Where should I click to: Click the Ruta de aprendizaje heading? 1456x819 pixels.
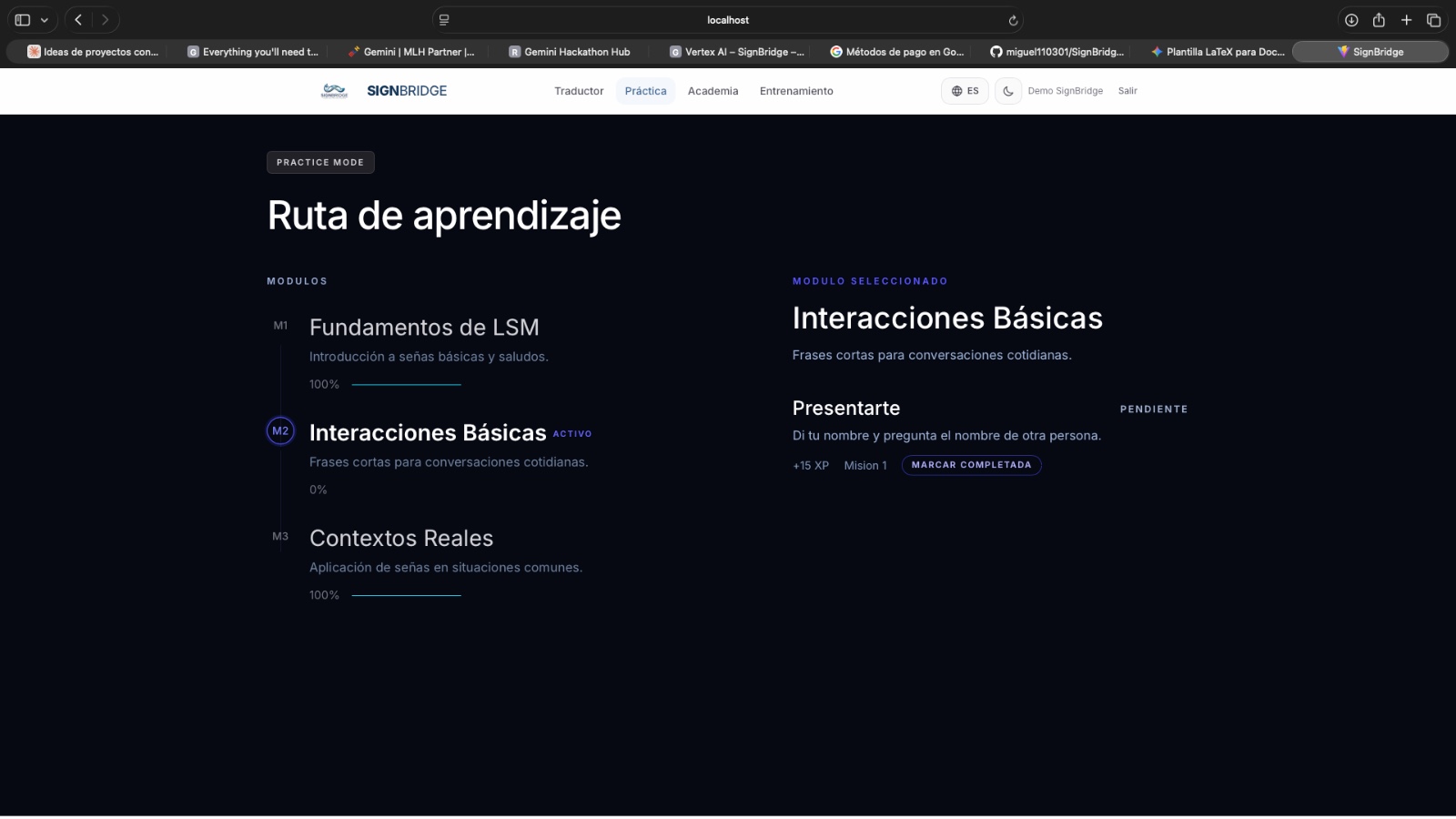pos(444,217)
